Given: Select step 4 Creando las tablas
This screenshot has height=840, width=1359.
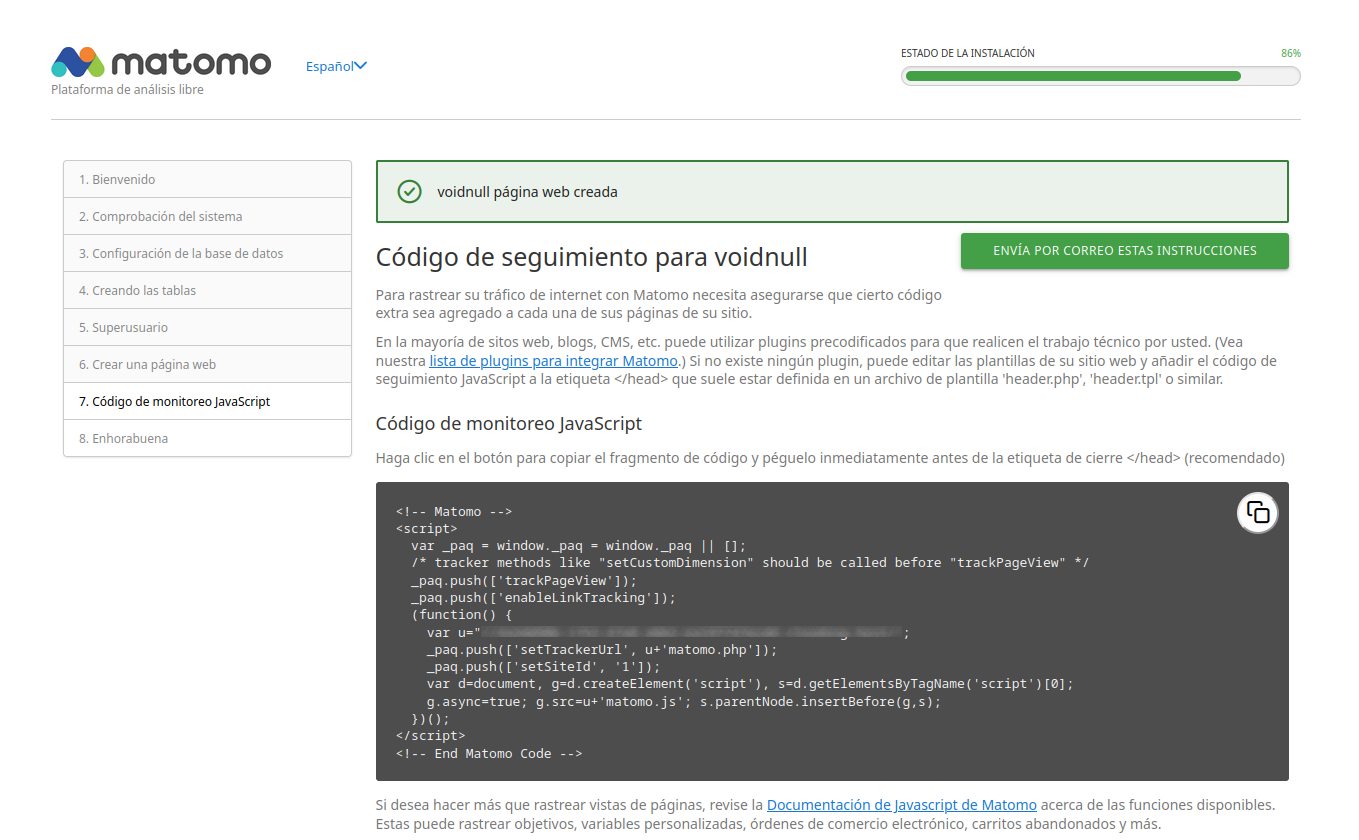Looking at the screenshot, I should [x=207, y=291].
